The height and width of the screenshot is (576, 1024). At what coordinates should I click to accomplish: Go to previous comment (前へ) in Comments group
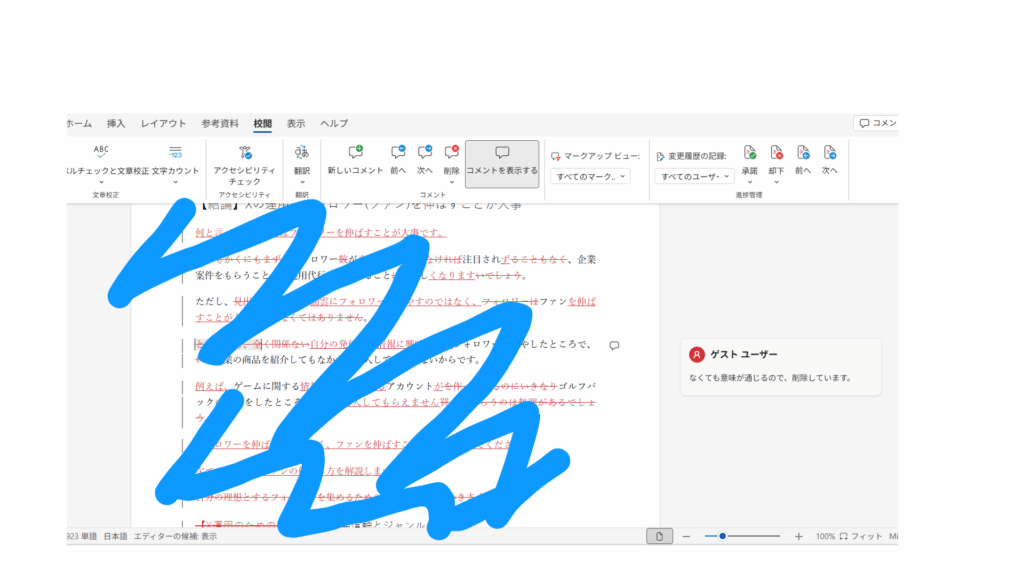pyautogui.click(x=398, y=153)
